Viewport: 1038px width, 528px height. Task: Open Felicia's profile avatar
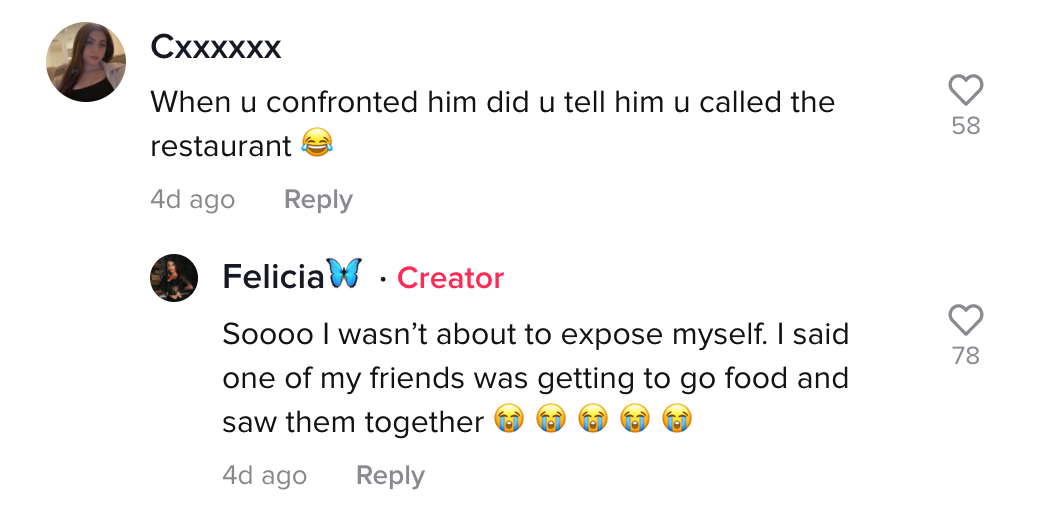click(174, 278)
